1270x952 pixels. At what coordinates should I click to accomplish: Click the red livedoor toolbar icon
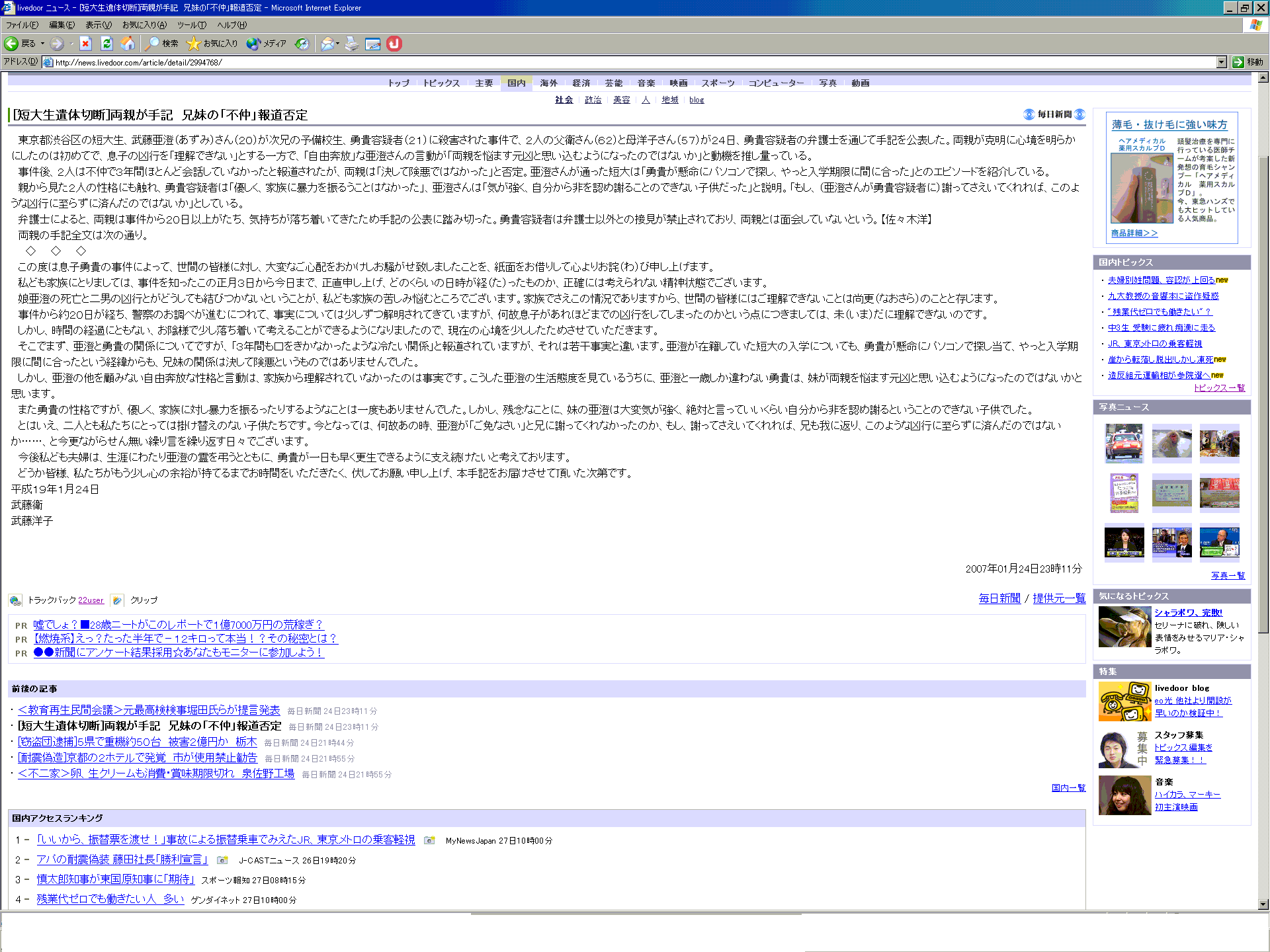click(394, 44)
